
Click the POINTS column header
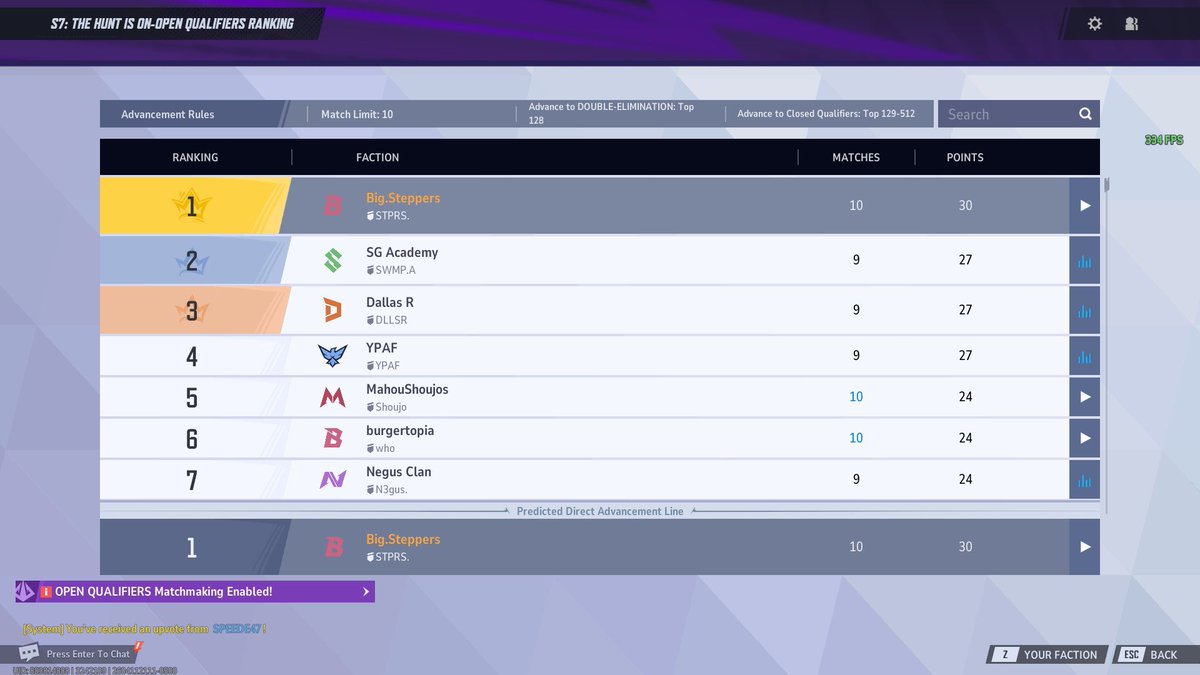(965, 157)
